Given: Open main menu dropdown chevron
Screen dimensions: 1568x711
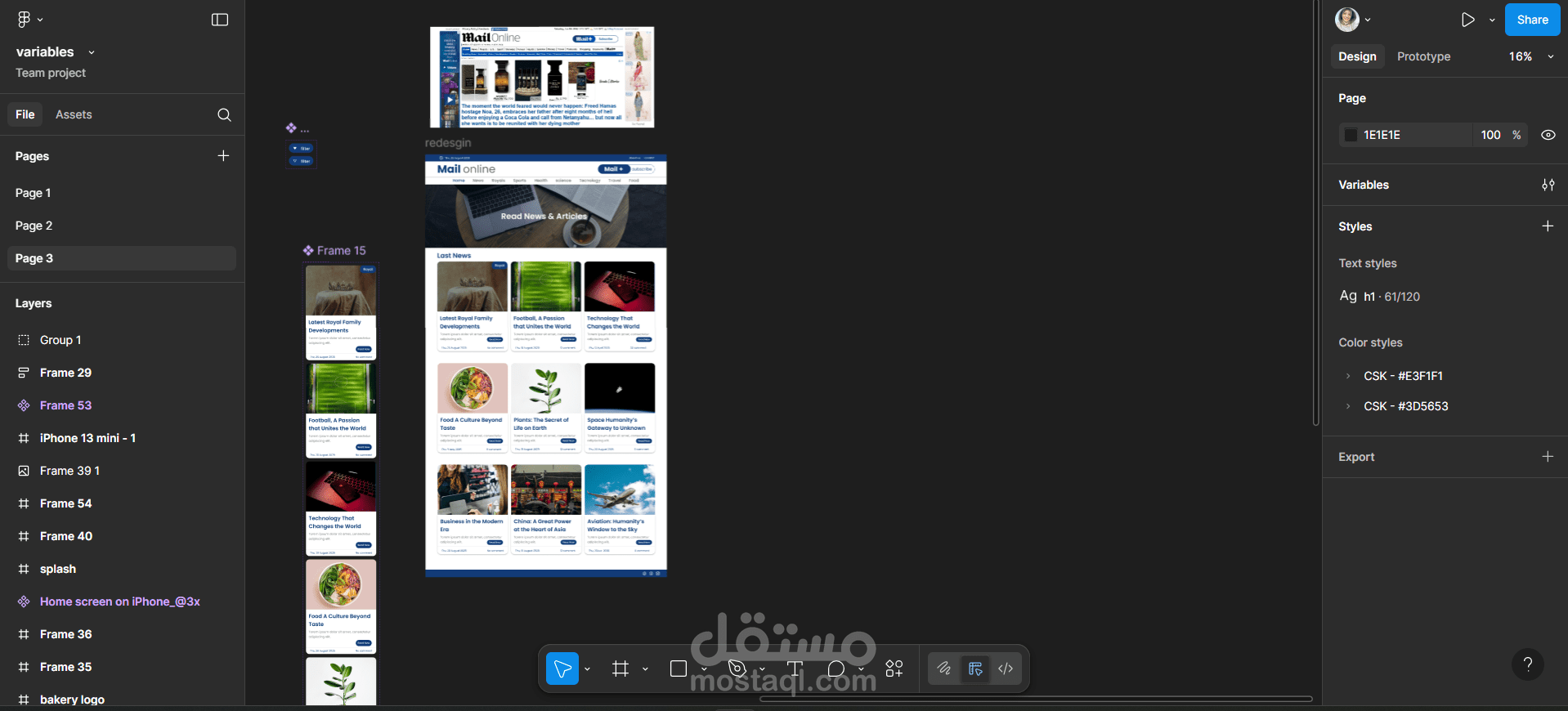Looking at the screenshot, I should point(40,20).
